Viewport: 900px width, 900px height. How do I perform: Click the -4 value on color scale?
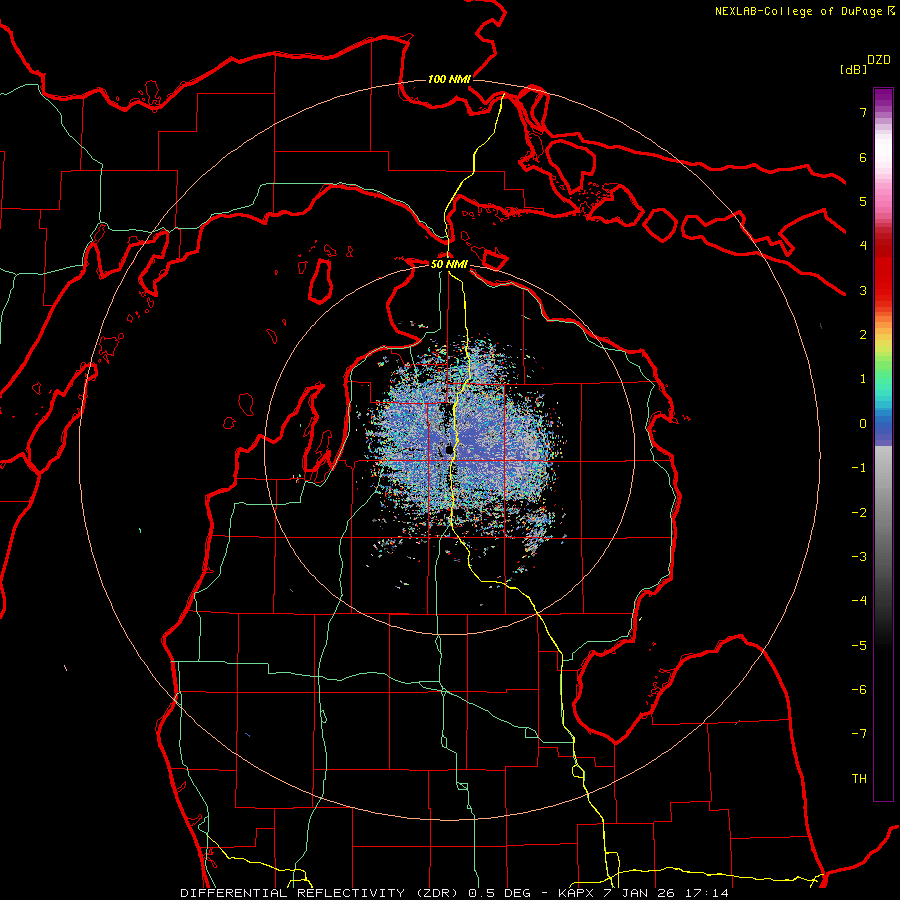pyautogui.click(x=859, y=601)
